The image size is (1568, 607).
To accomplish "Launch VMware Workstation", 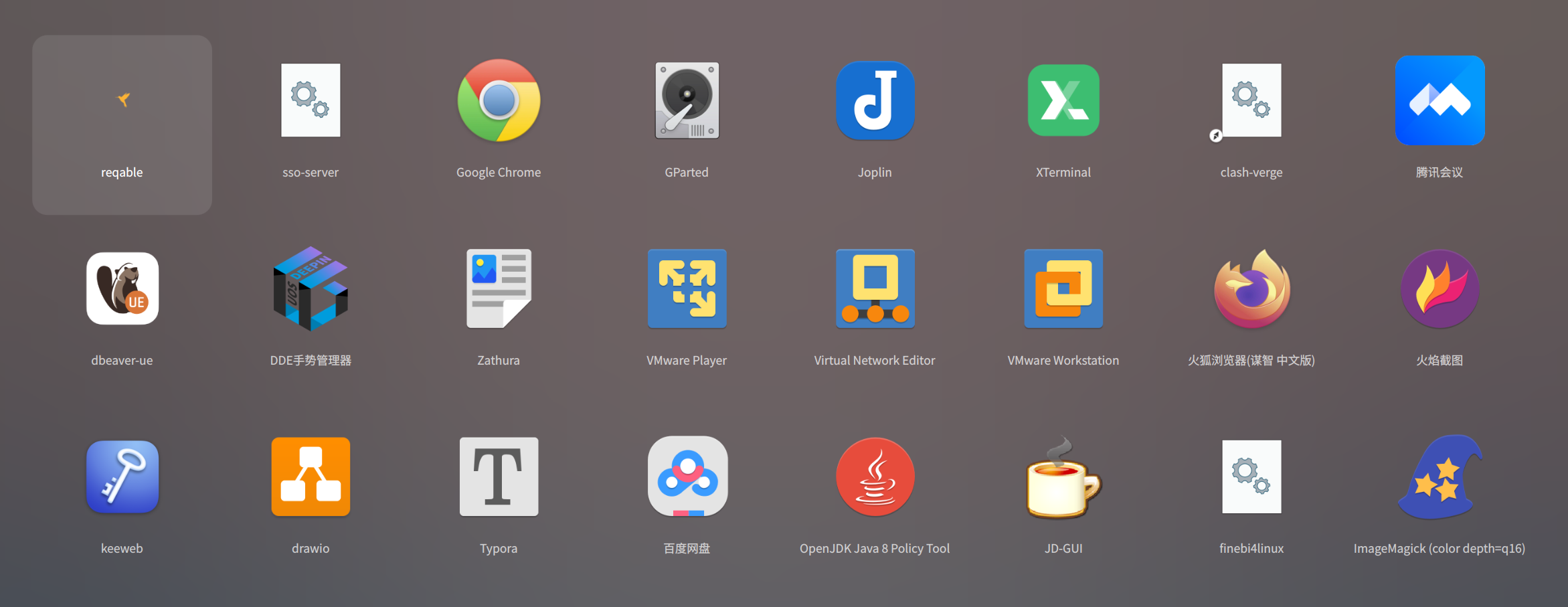I will pyautogui.click(x=1063, y=289).
